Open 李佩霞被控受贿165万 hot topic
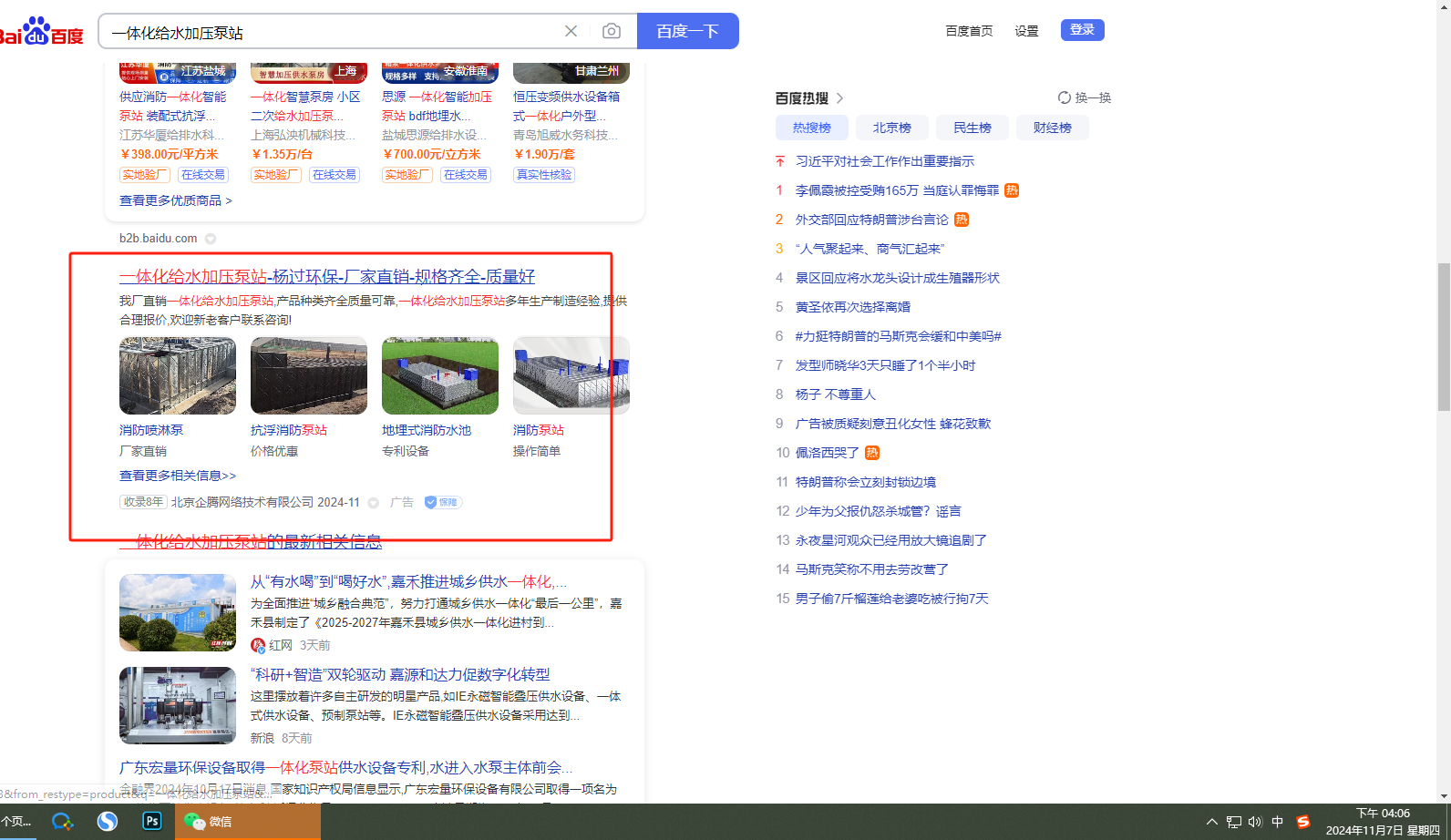 pos(897,190)
